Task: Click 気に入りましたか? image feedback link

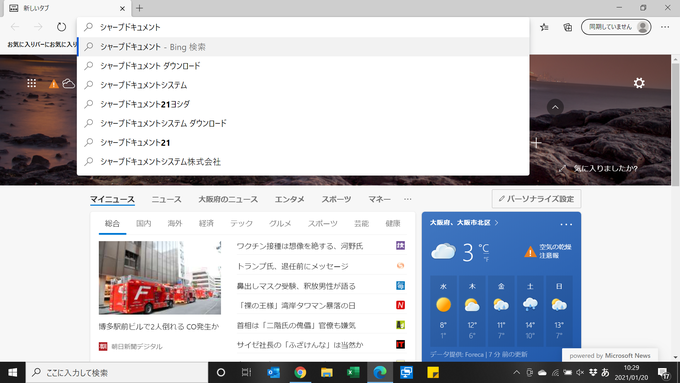Action: tap(605, 168)
